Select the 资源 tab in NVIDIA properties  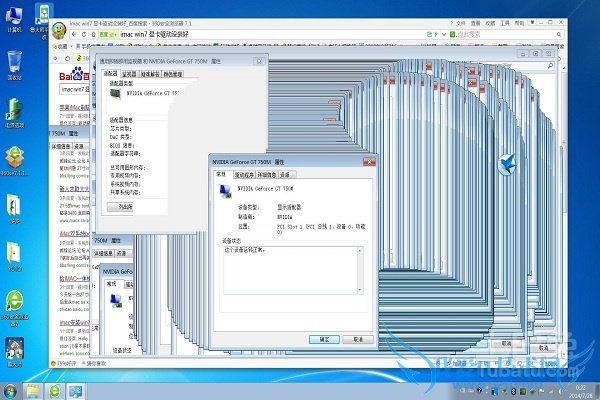285,175
